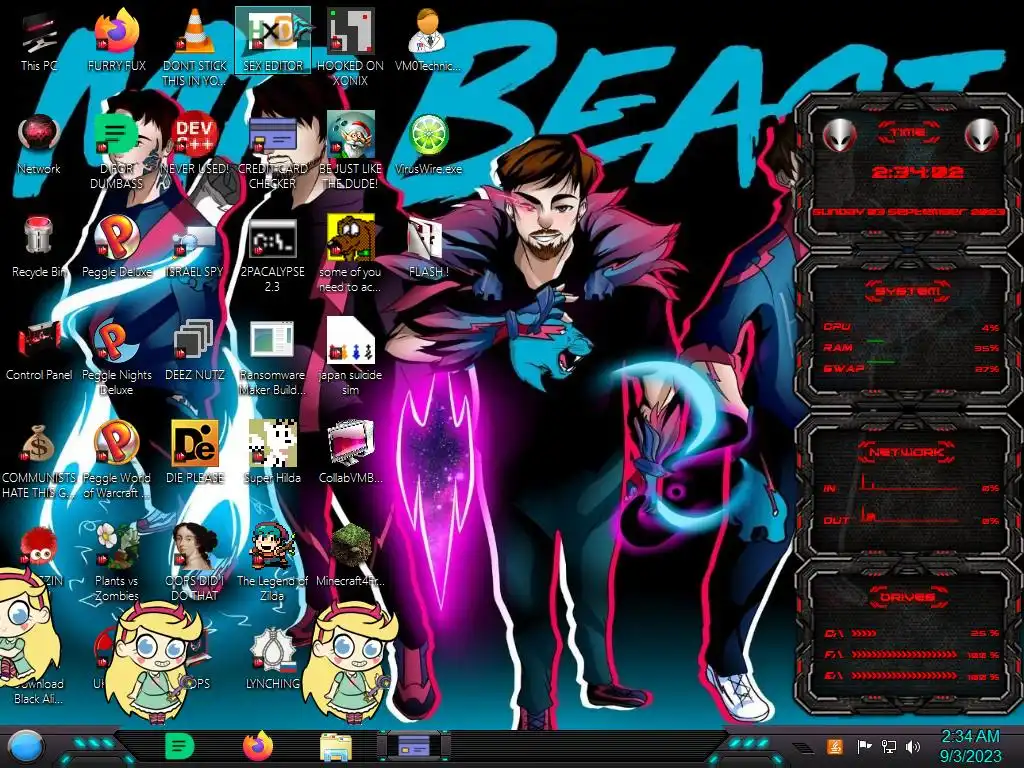The image size is (1024, 768).
Task: Select the portrait icon OOPS DID I DO THAT
Action: pos(195,563)
